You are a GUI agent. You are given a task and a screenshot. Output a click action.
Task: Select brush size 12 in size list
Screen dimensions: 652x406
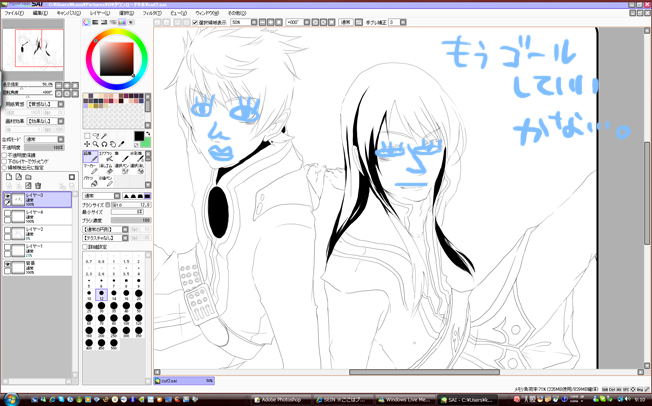[x=101, y=295]
